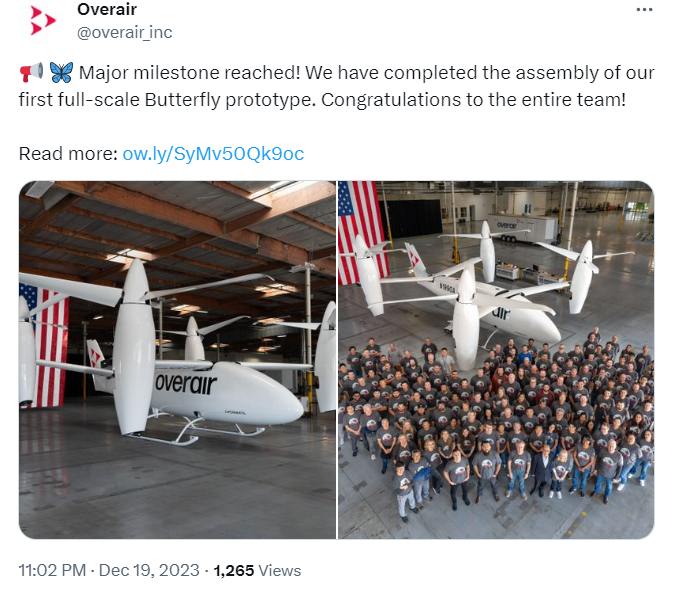
Task: Click the Dec 19, 2023 date
Action: tap(149, 570)
